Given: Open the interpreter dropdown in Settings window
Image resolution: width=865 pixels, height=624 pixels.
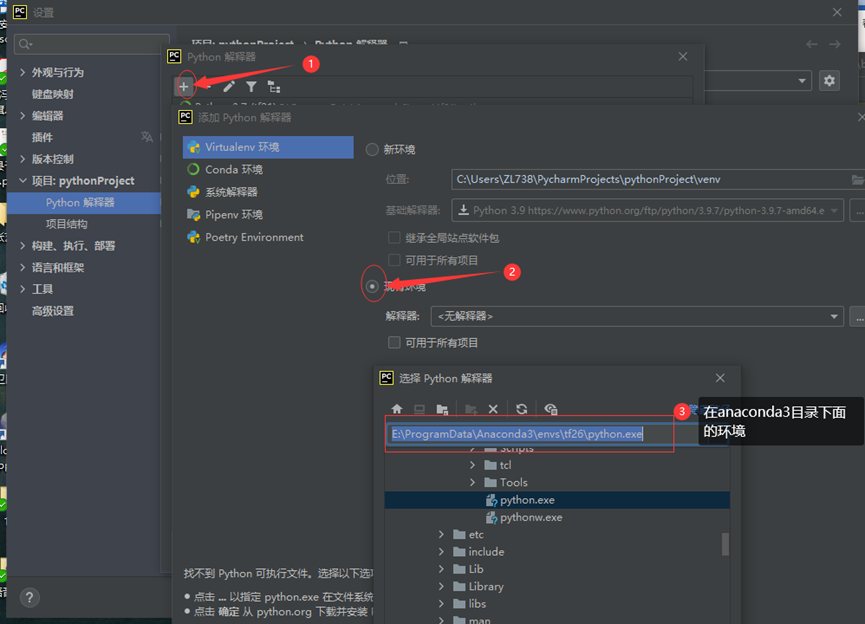Looking at the screenshot, I should (802, 81).
